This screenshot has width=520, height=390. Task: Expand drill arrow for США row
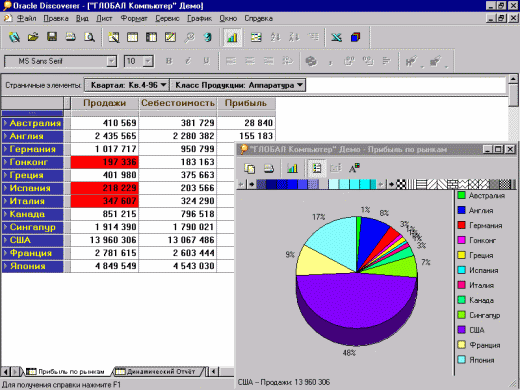point(5,240)
